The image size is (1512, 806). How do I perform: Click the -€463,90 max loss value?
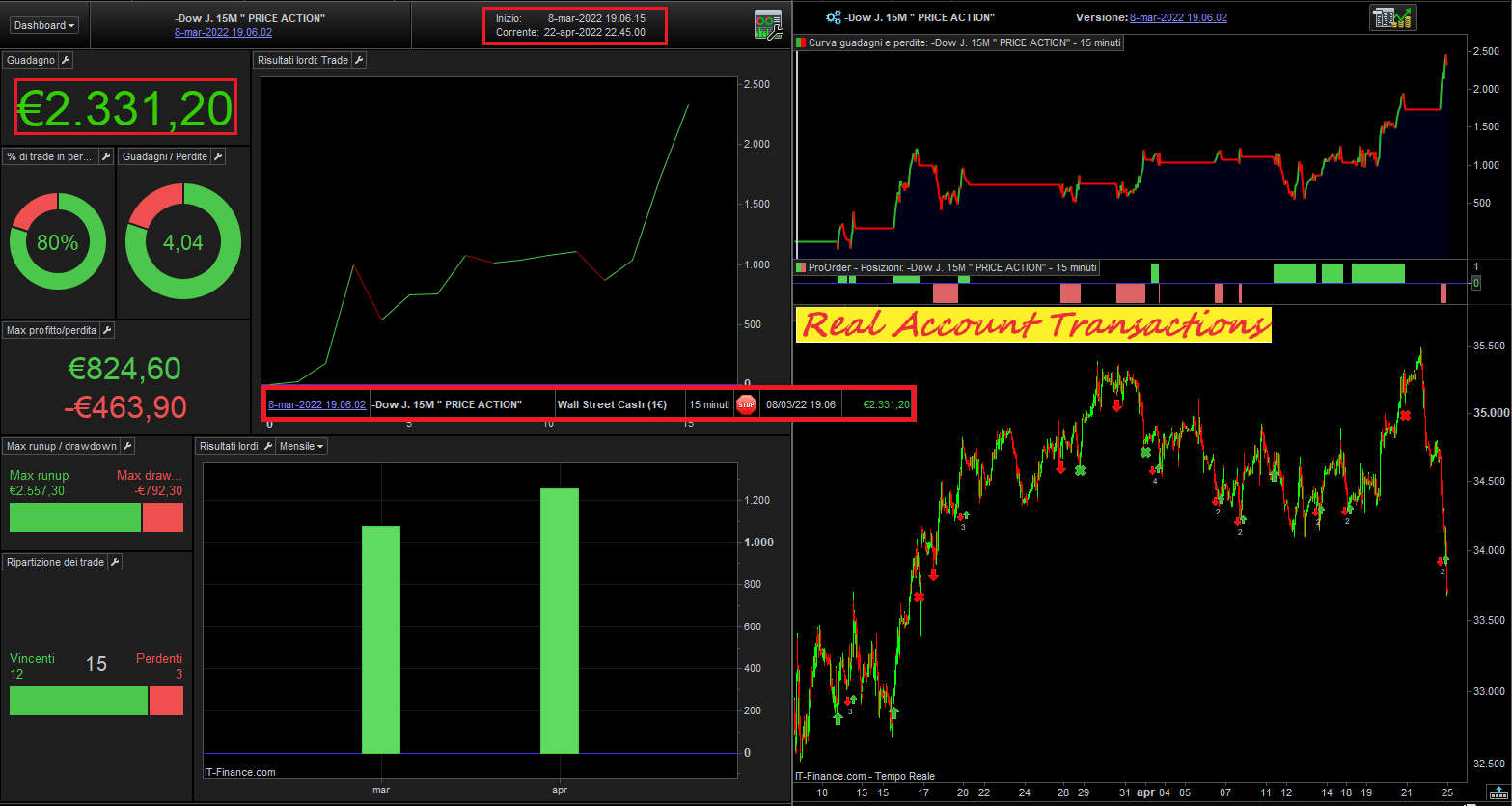(x=124, y=407)
